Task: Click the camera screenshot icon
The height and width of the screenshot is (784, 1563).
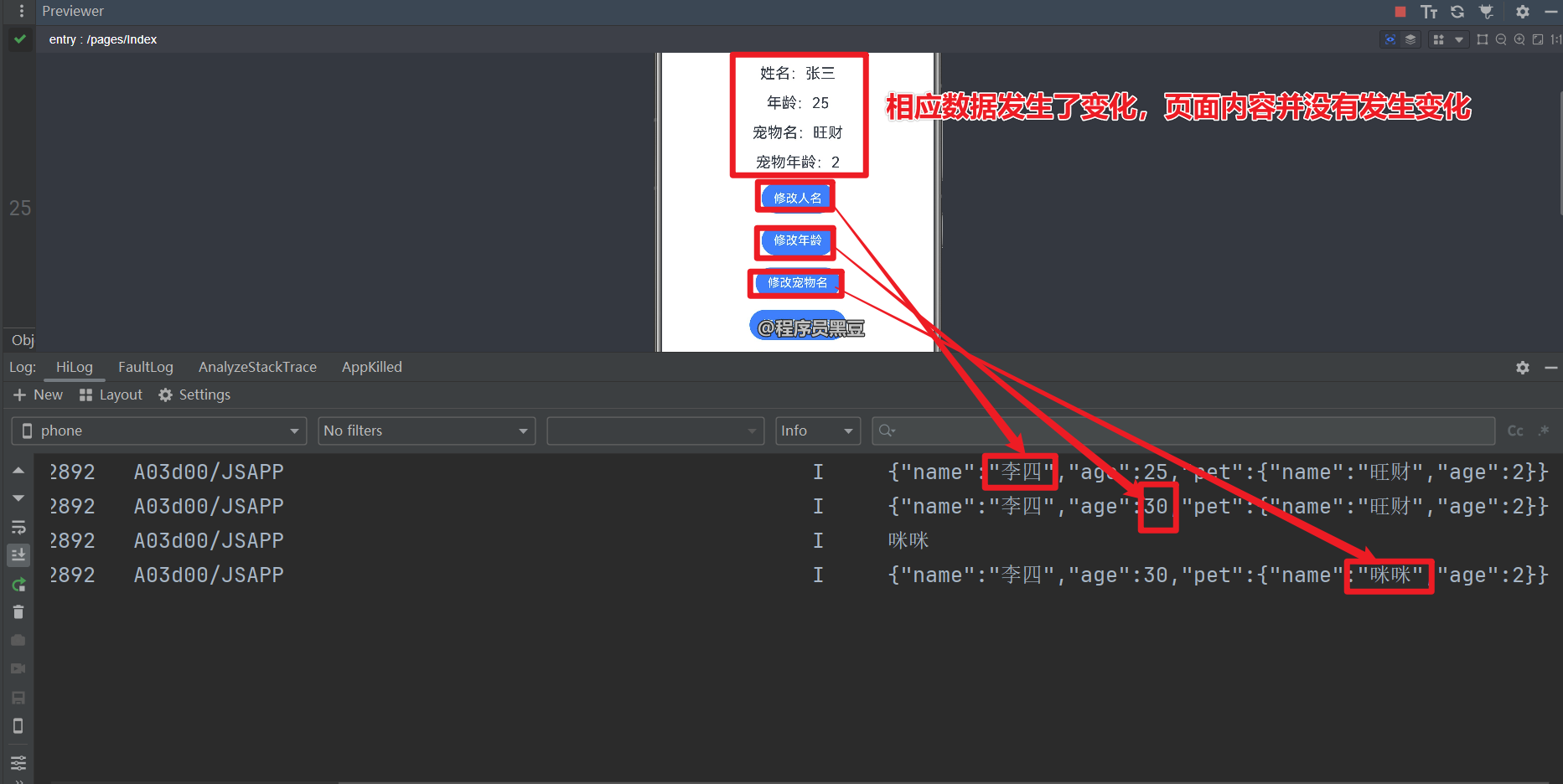Action: [18, 641]
